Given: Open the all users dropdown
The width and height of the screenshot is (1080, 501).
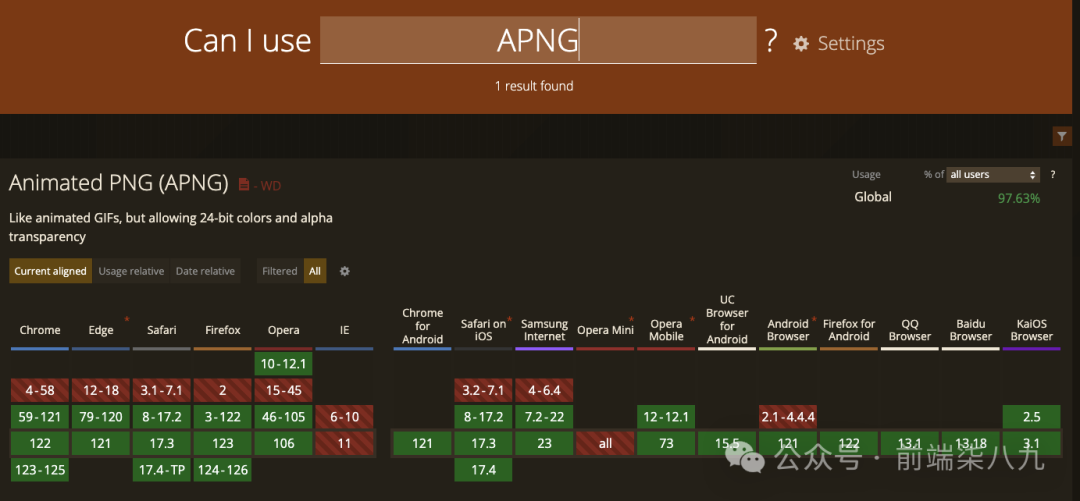Looking at the screenshot, I should [993, 175].
